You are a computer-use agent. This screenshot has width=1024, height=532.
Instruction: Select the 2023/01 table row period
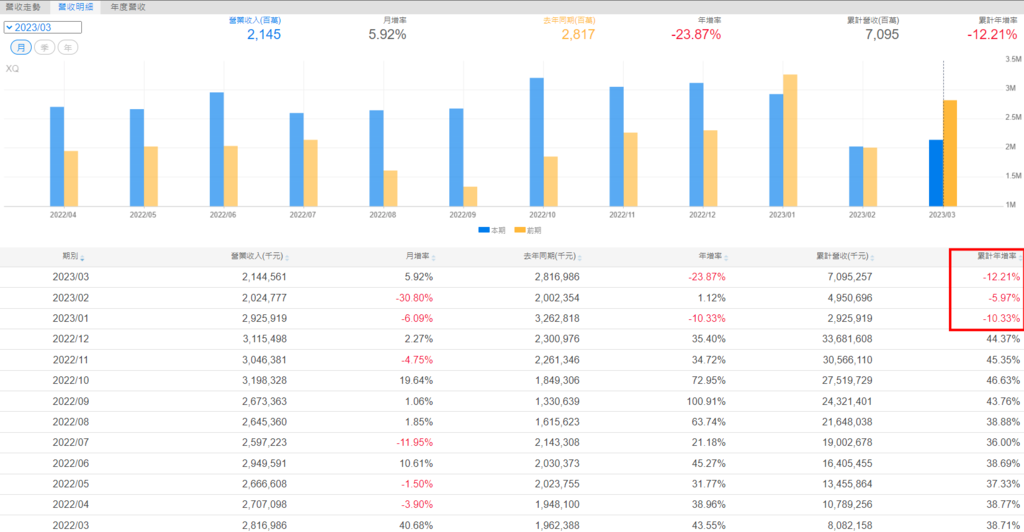[71, 319]
